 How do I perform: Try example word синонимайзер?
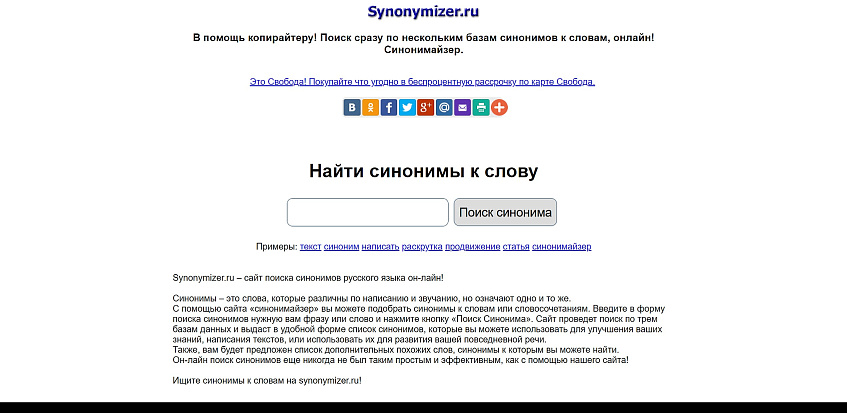pos(562,247)
